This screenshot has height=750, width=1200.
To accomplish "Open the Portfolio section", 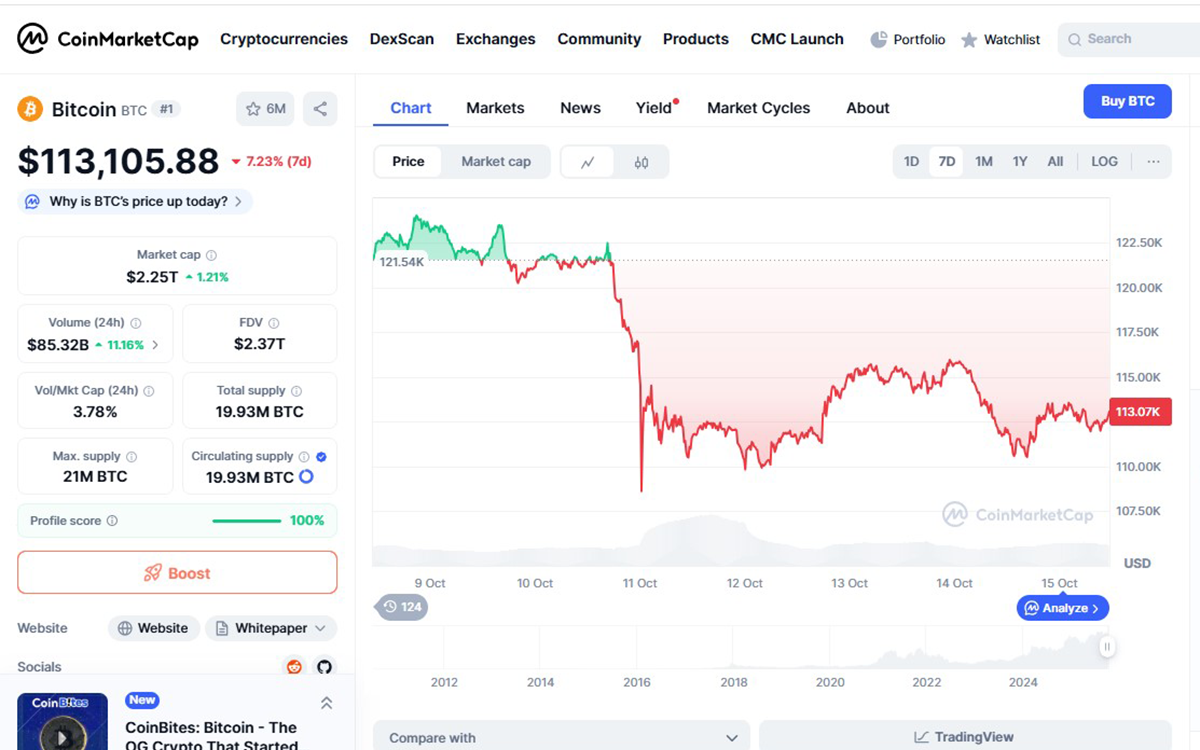I will 907,39.
